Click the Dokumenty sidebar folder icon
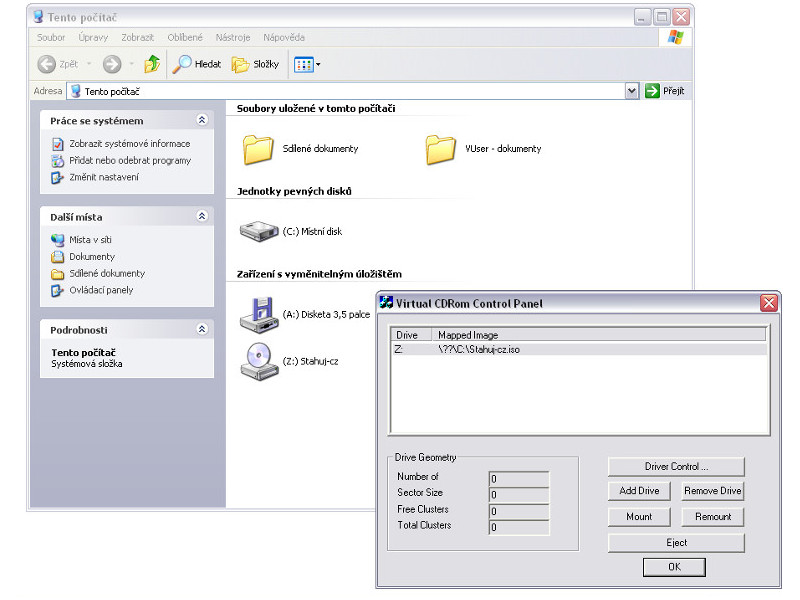The height and width of the screenshot is (600, 800). tap(58, 257)
